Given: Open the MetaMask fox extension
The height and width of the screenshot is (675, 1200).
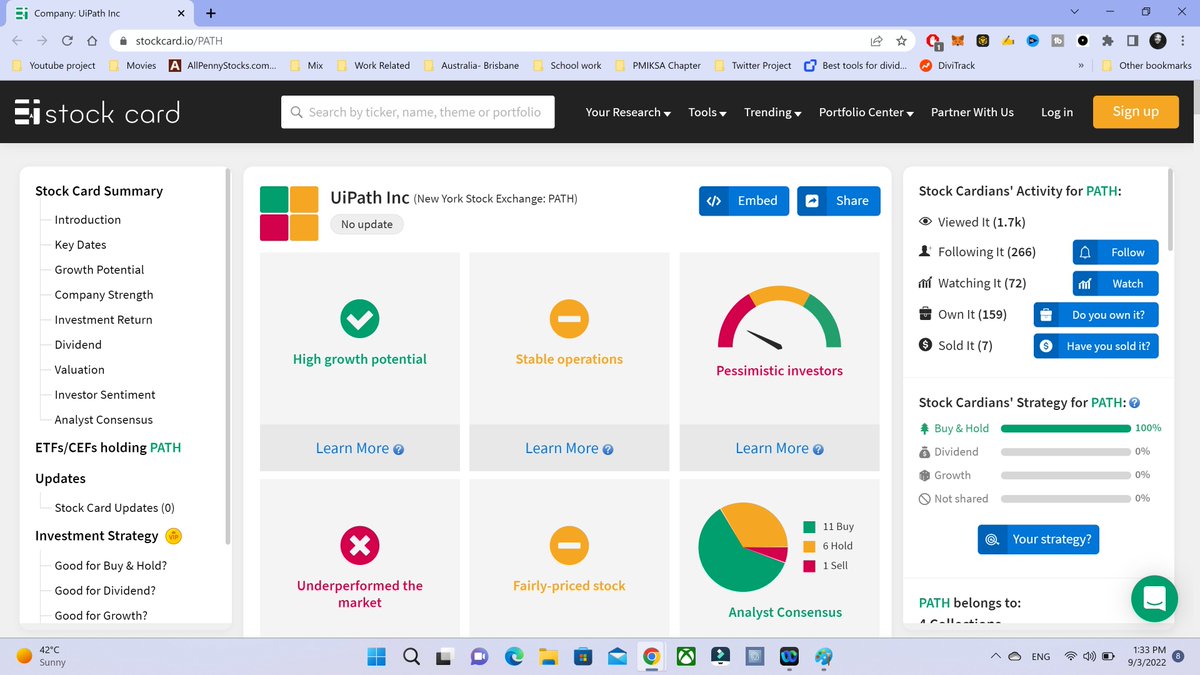Looking at the screenshot, I should pyautogui.click(x=958, y=41).
